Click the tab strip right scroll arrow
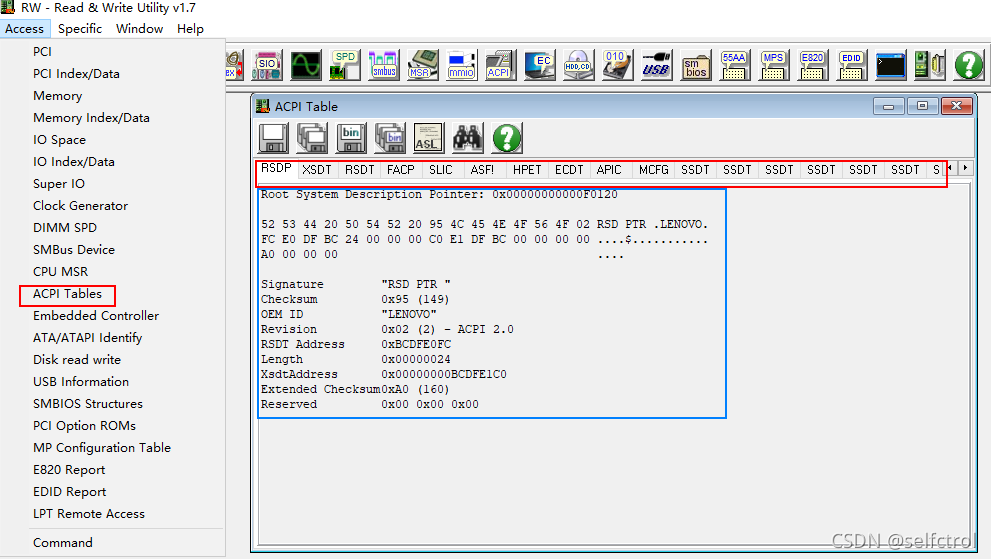This screenshot has height=559, width=991. point(966,168)
